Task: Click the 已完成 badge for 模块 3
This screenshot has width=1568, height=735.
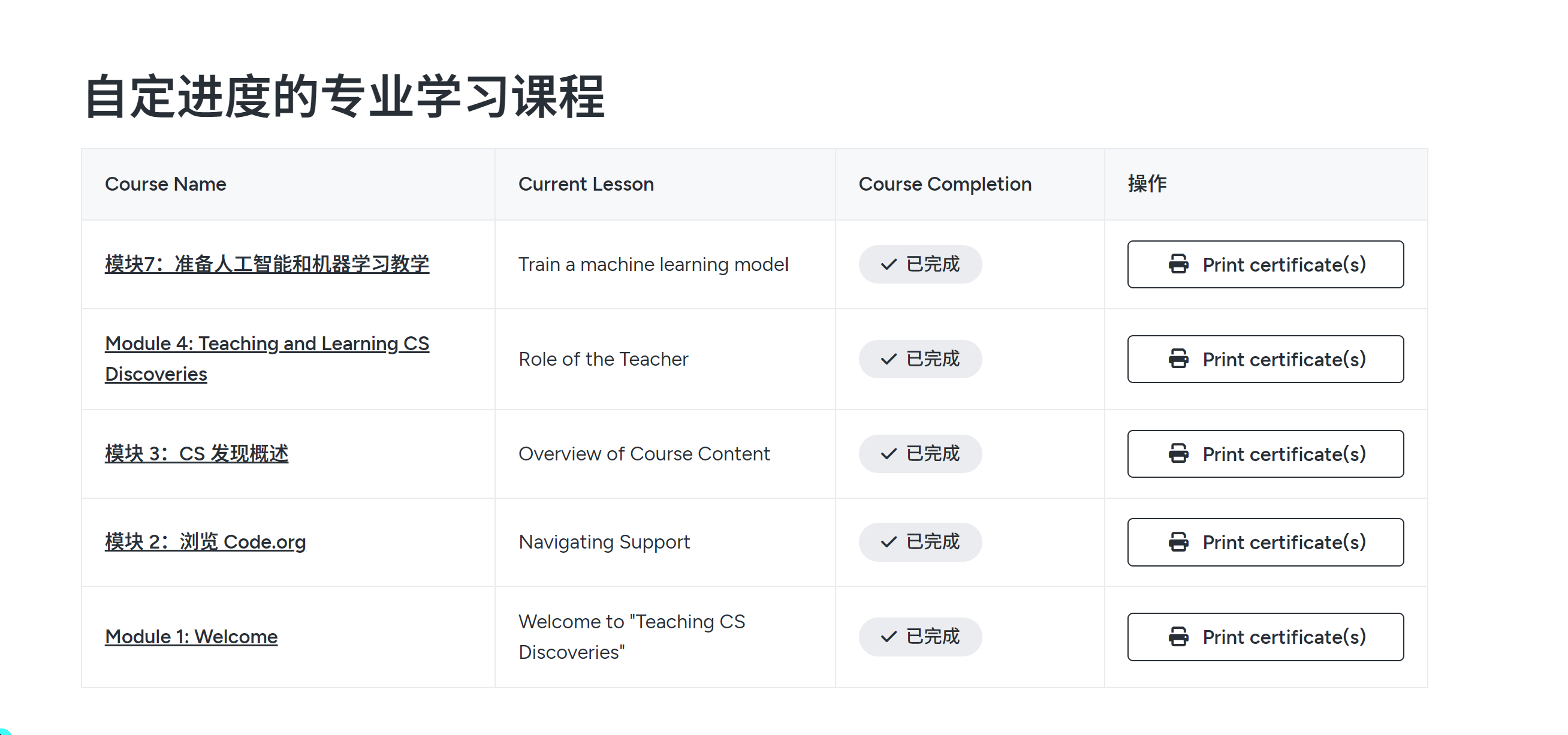Action: coord(919,454)
